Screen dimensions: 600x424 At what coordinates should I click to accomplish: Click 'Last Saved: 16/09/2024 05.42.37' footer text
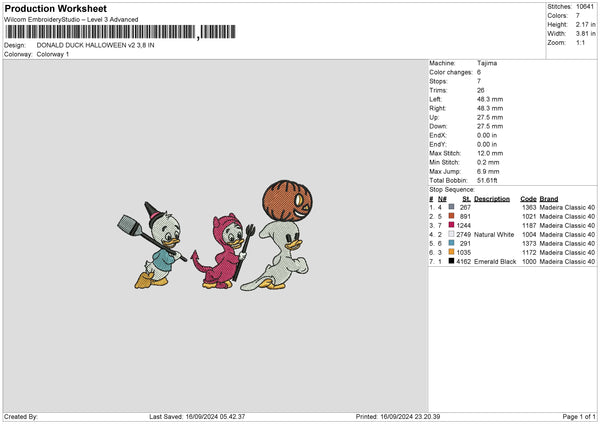197,417
